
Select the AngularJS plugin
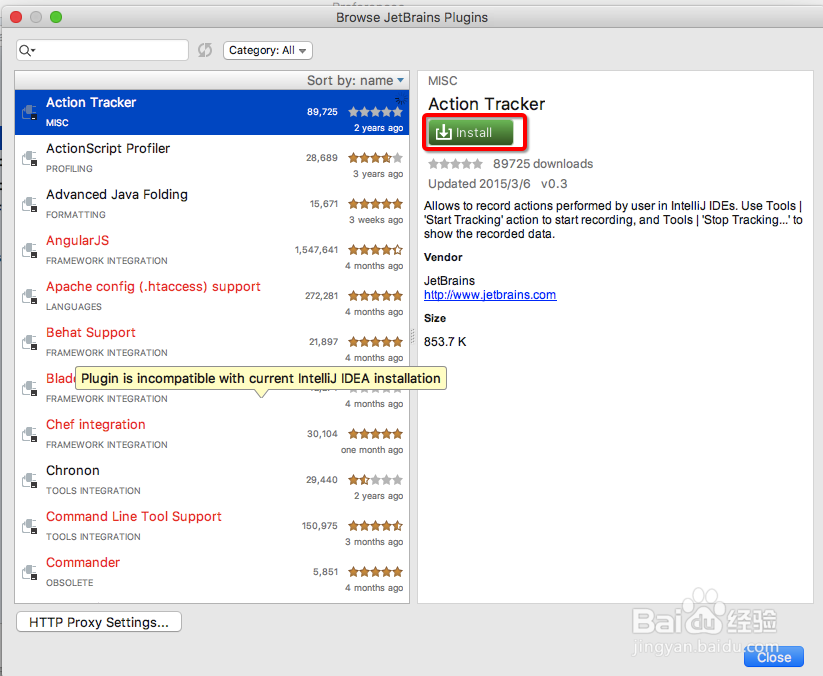[212, 250]
